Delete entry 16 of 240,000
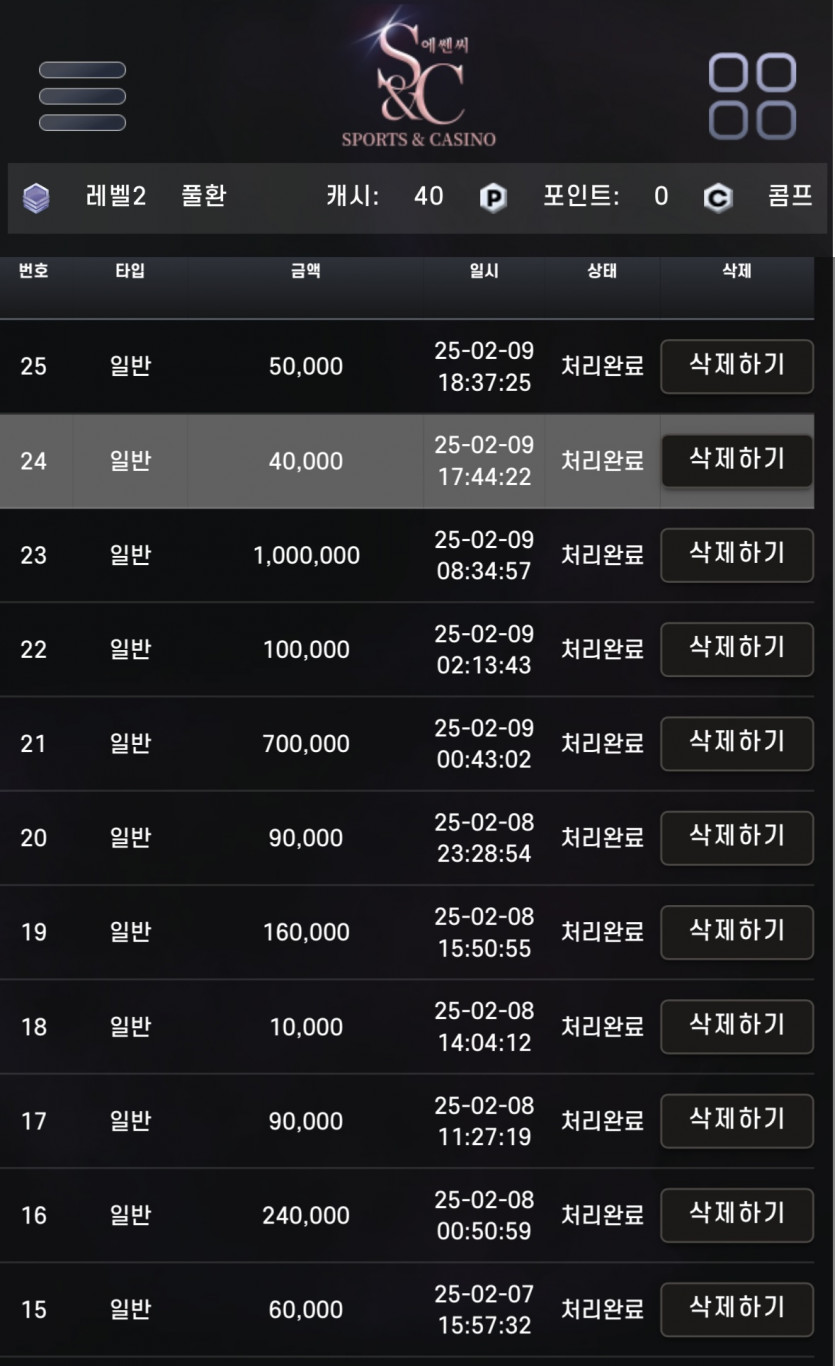835x1366 pixels. 737,1215
